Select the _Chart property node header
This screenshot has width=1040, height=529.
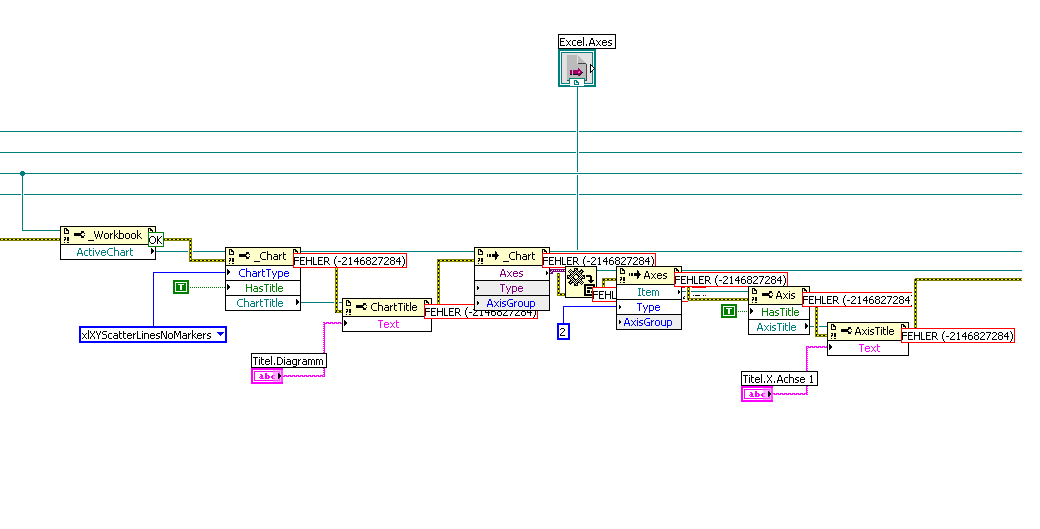point(263,256)
